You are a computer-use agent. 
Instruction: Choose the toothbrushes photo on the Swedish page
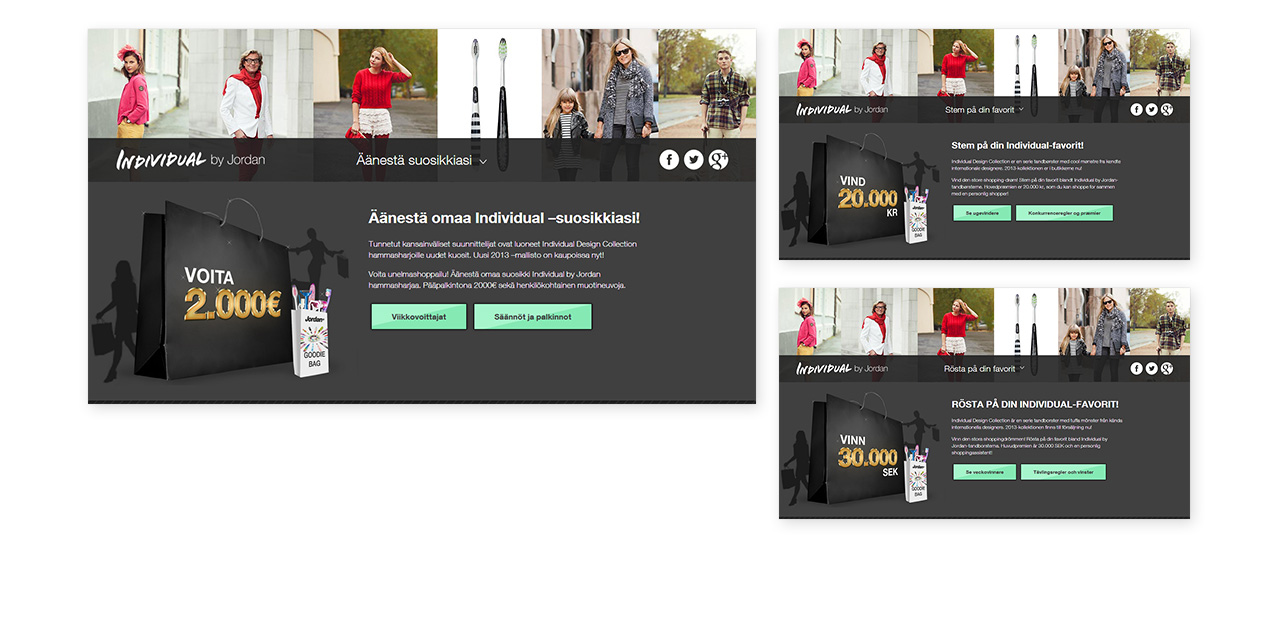[1026, 322]
